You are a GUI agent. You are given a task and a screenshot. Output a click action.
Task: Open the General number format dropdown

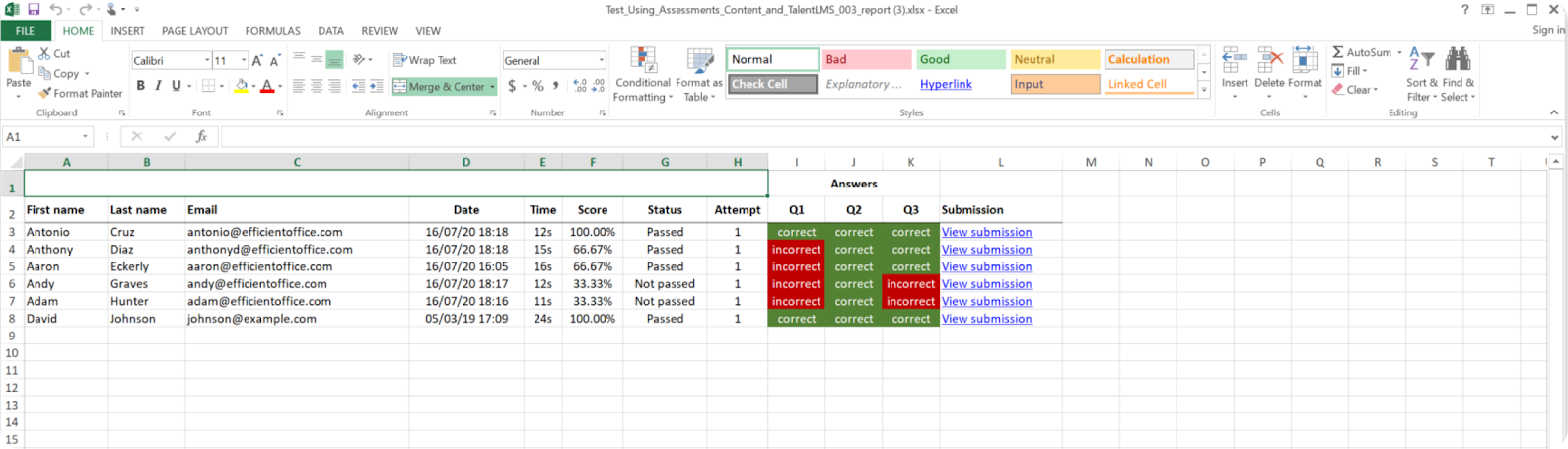[x=601, y=60]
